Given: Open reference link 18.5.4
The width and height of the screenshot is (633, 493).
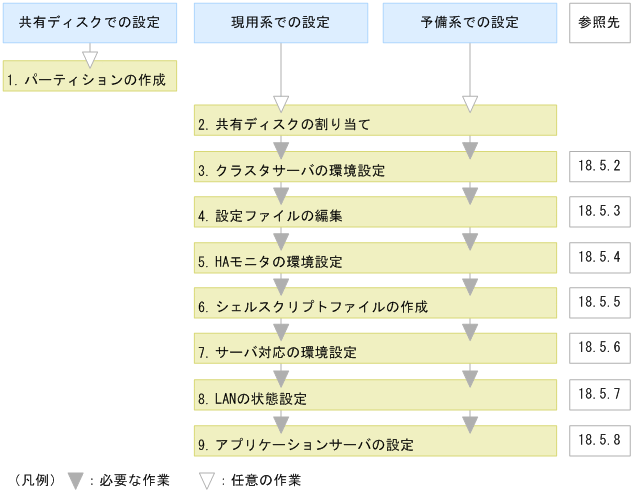Looking at the screenshot, I should tap(599, 256).
